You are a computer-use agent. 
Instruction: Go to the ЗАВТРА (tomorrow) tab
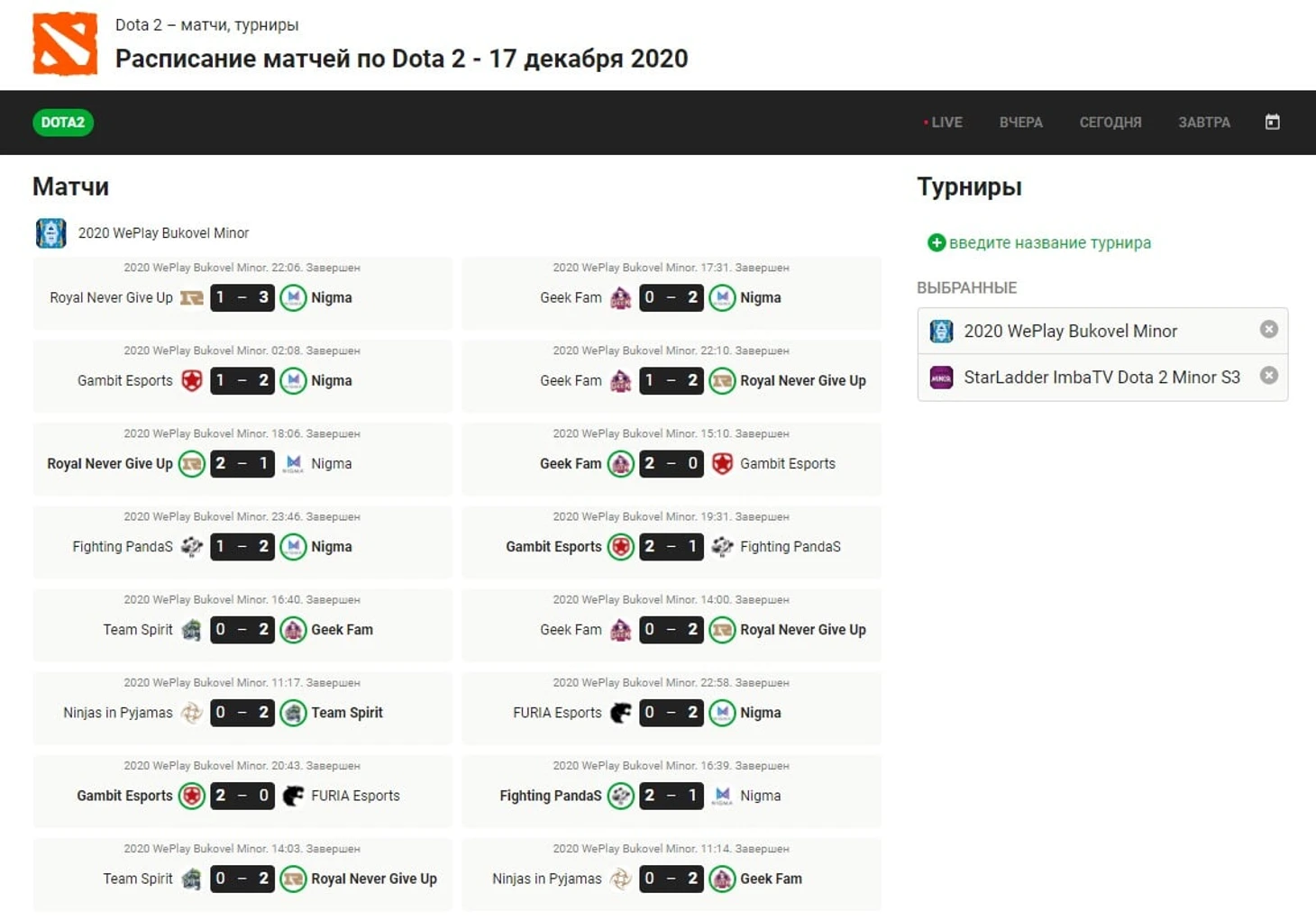tap(1203, 123)
